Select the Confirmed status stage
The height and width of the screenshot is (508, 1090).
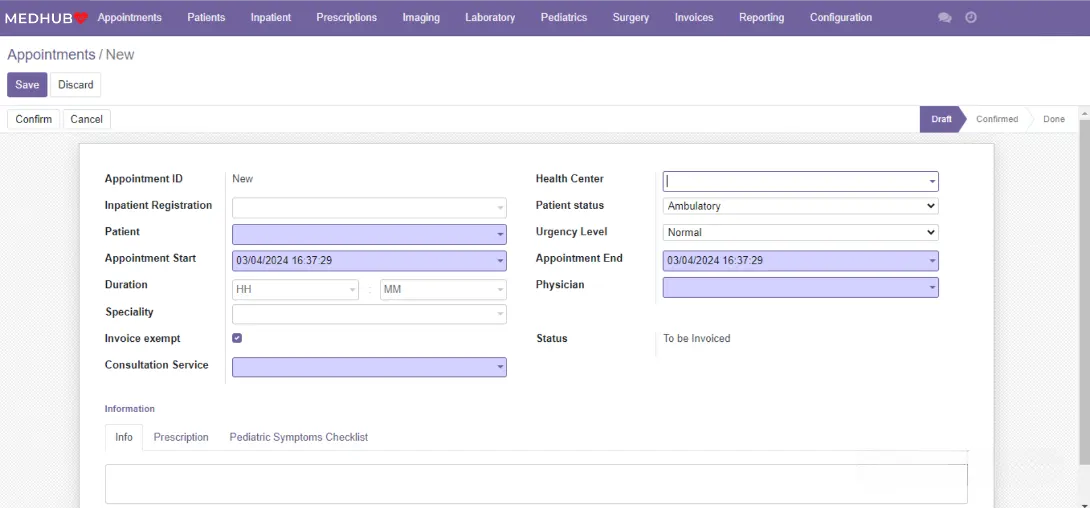pos(997,119)
